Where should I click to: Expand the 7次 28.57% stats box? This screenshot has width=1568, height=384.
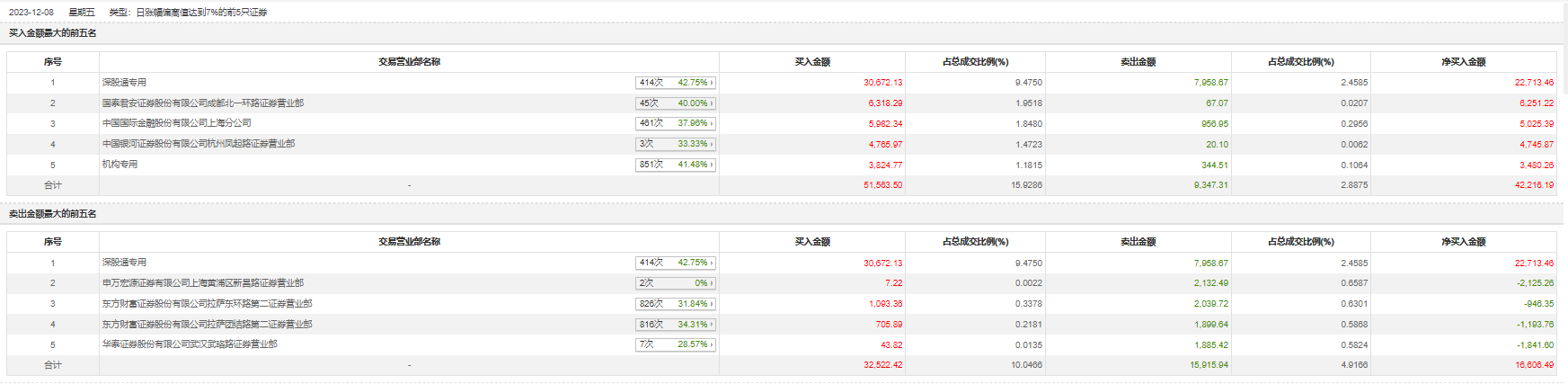[x=676, y=344]
